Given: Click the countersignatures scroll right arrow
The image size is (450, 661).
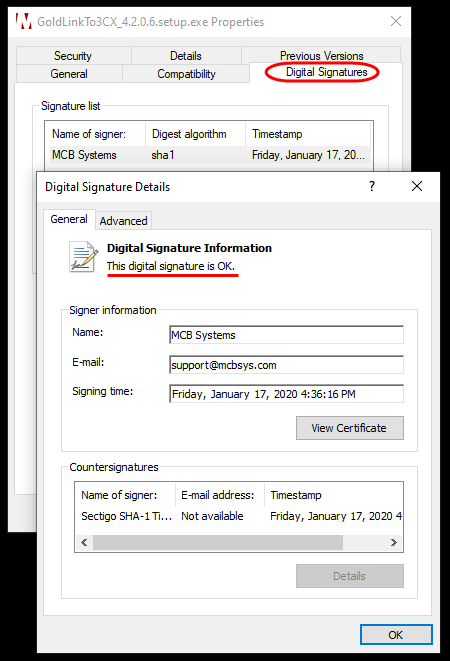Looking at the screenshot, I should coord(393,543).
